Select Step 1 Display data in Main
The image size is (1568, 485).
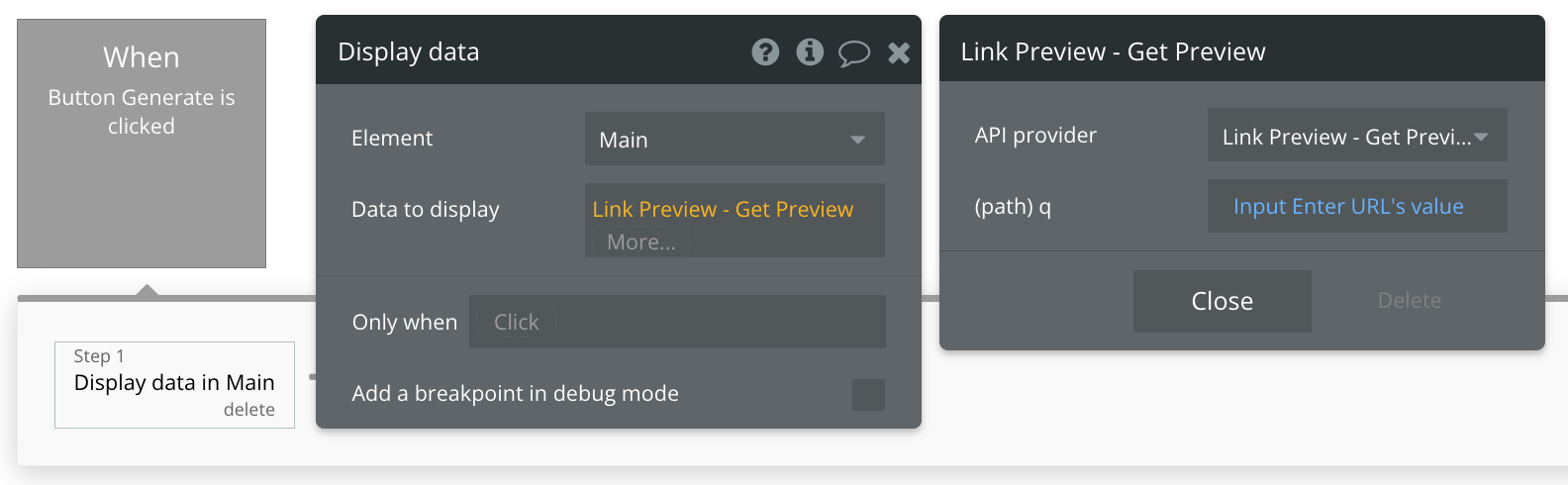pyautogui.click(x=174, y=385)
